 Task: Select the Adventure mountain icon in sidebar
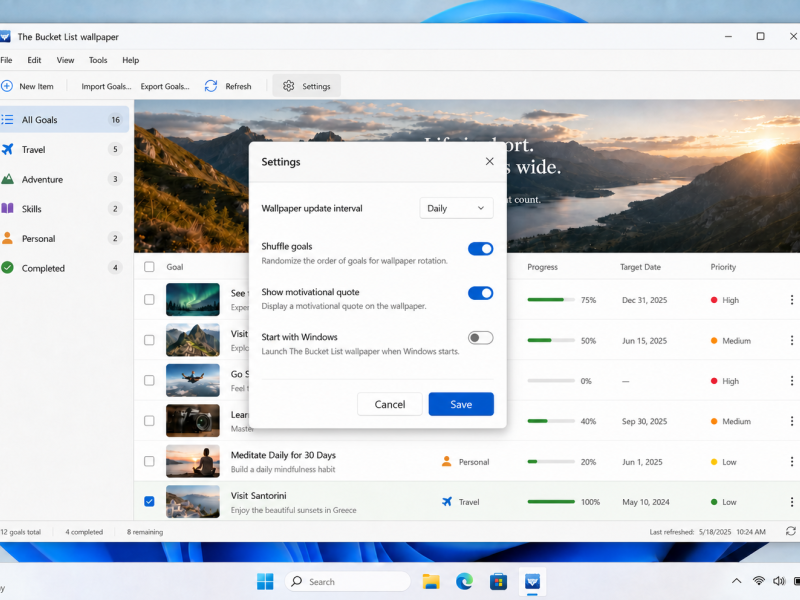[8, 179]
